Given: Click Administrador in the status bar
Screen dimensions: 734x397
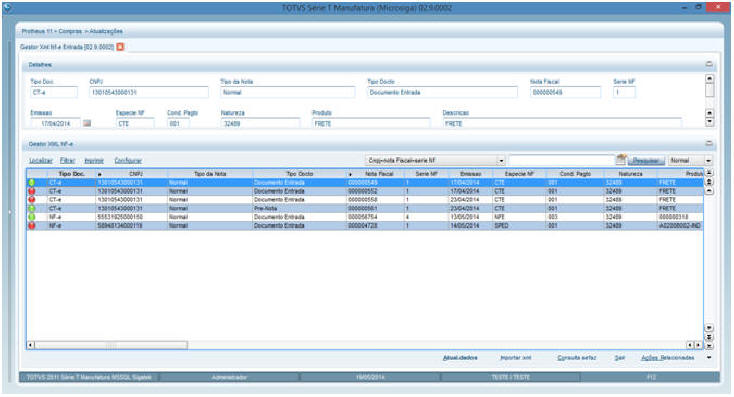Looking at the screenshot, I should 229,377.
